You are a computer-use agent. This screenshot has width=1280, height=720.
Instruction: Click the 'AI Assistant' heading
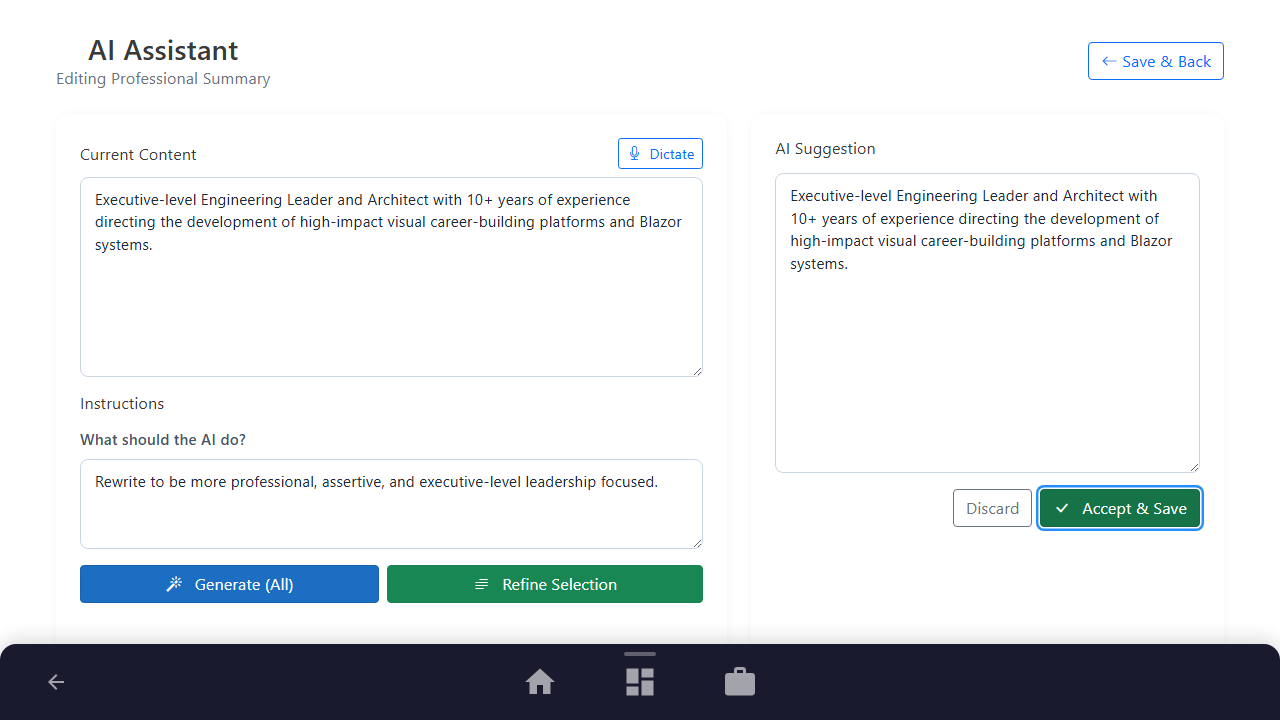pos(163,50)
